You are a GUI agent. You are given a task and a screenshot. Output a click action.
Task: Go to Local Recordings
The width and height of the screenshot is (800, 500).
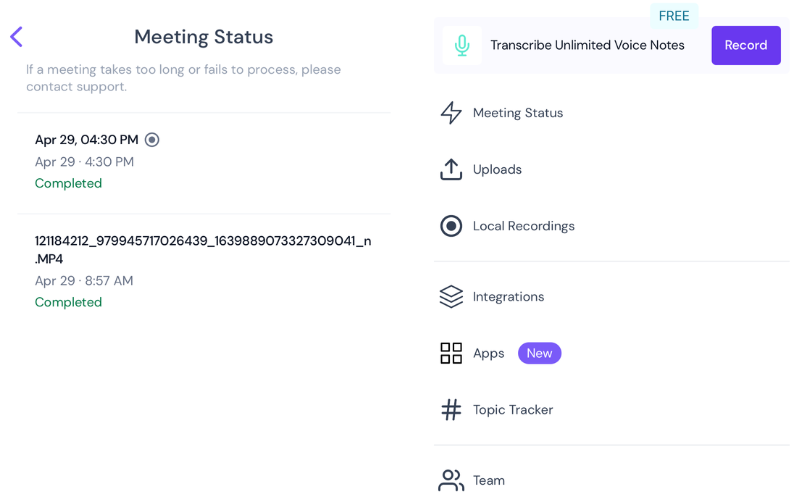point(523,226)
